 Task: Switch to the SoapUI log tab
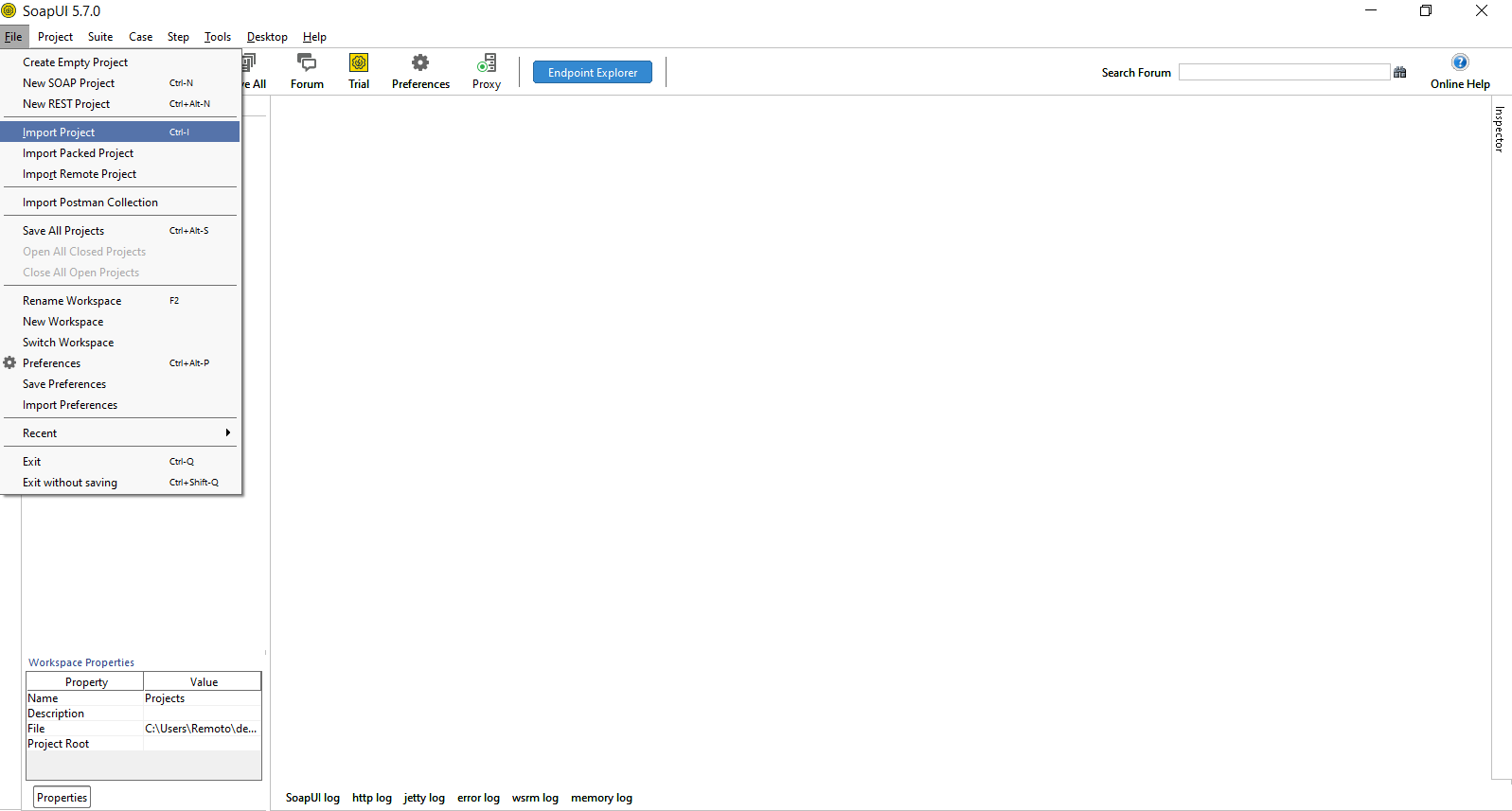point(312,798)
